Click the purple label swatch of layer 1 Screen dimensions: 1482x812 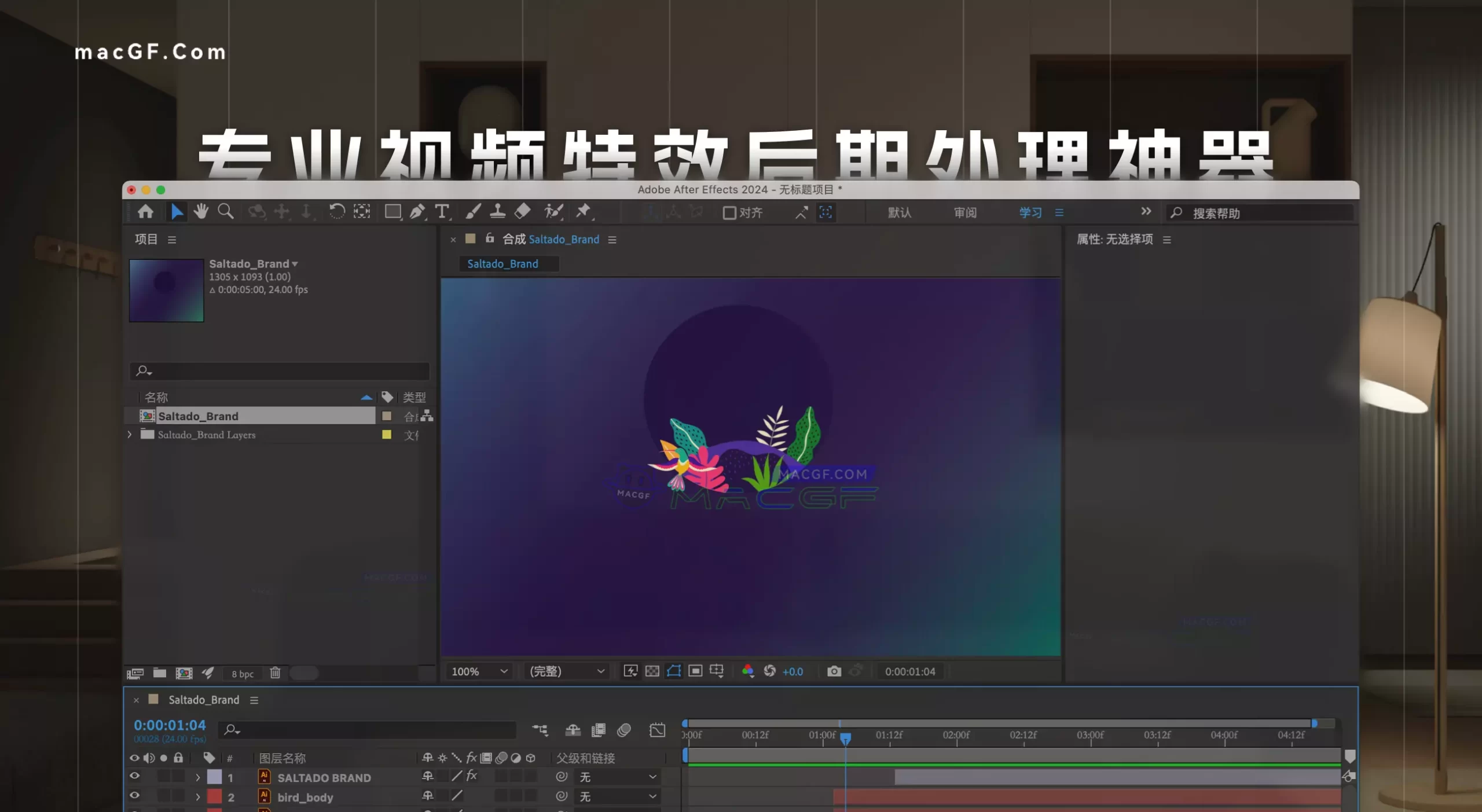[215, 777]
